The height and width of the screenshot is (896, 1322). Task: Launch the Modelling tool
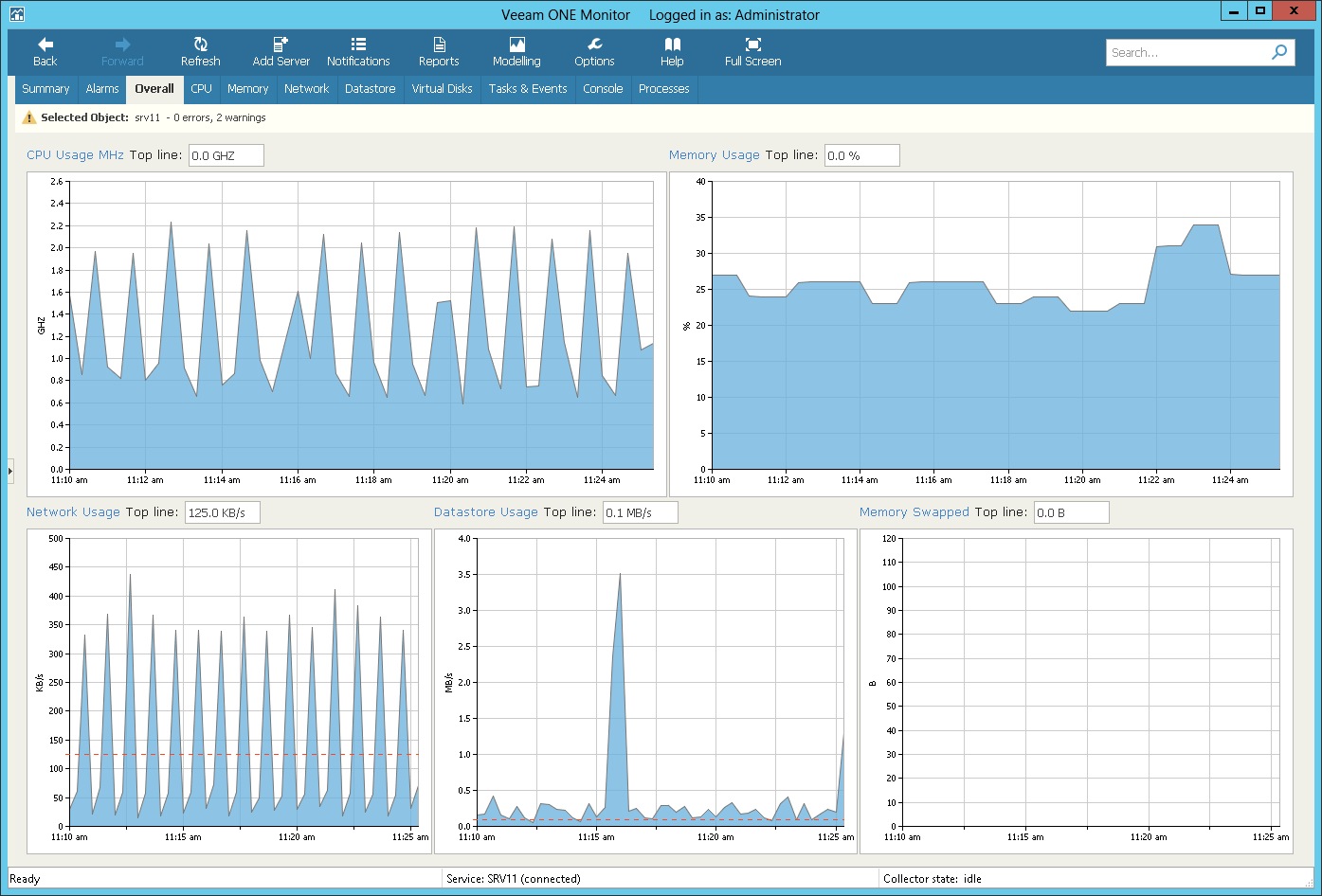point(516,52)
